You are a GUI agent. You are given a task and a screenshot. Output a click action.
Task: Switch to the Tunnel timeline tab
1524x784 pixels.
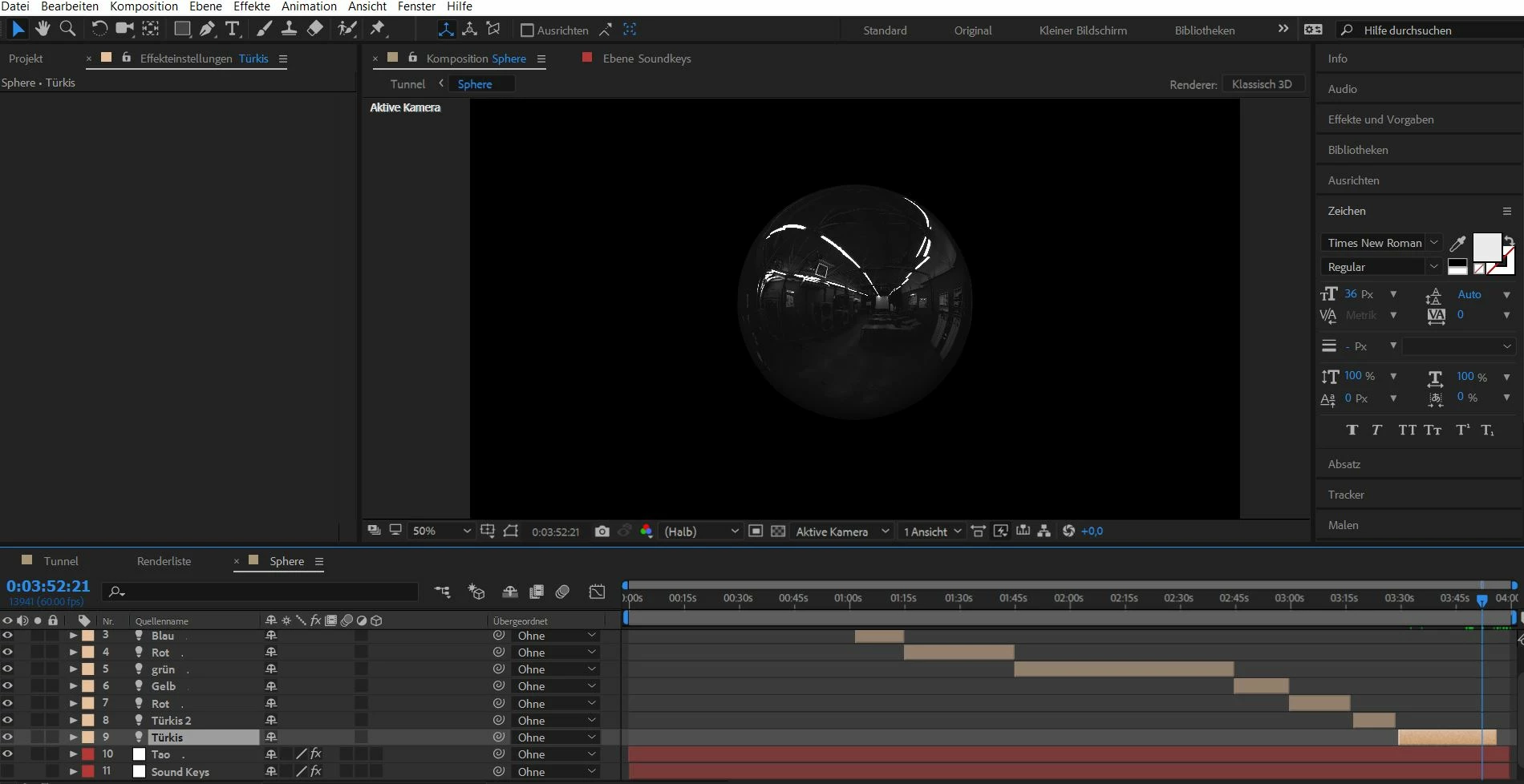point(61,561)
